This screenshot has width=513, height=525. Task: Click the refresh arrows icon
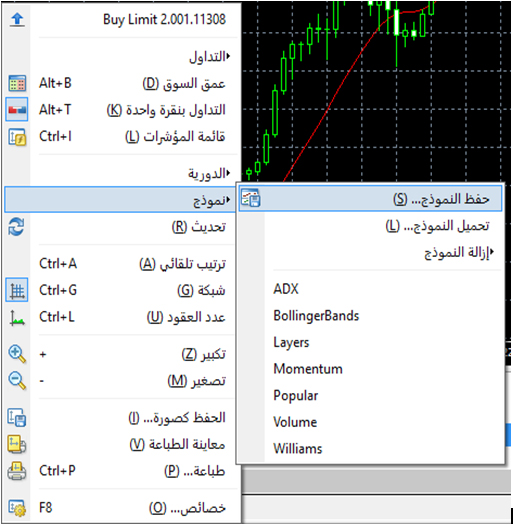pos(16,227)
